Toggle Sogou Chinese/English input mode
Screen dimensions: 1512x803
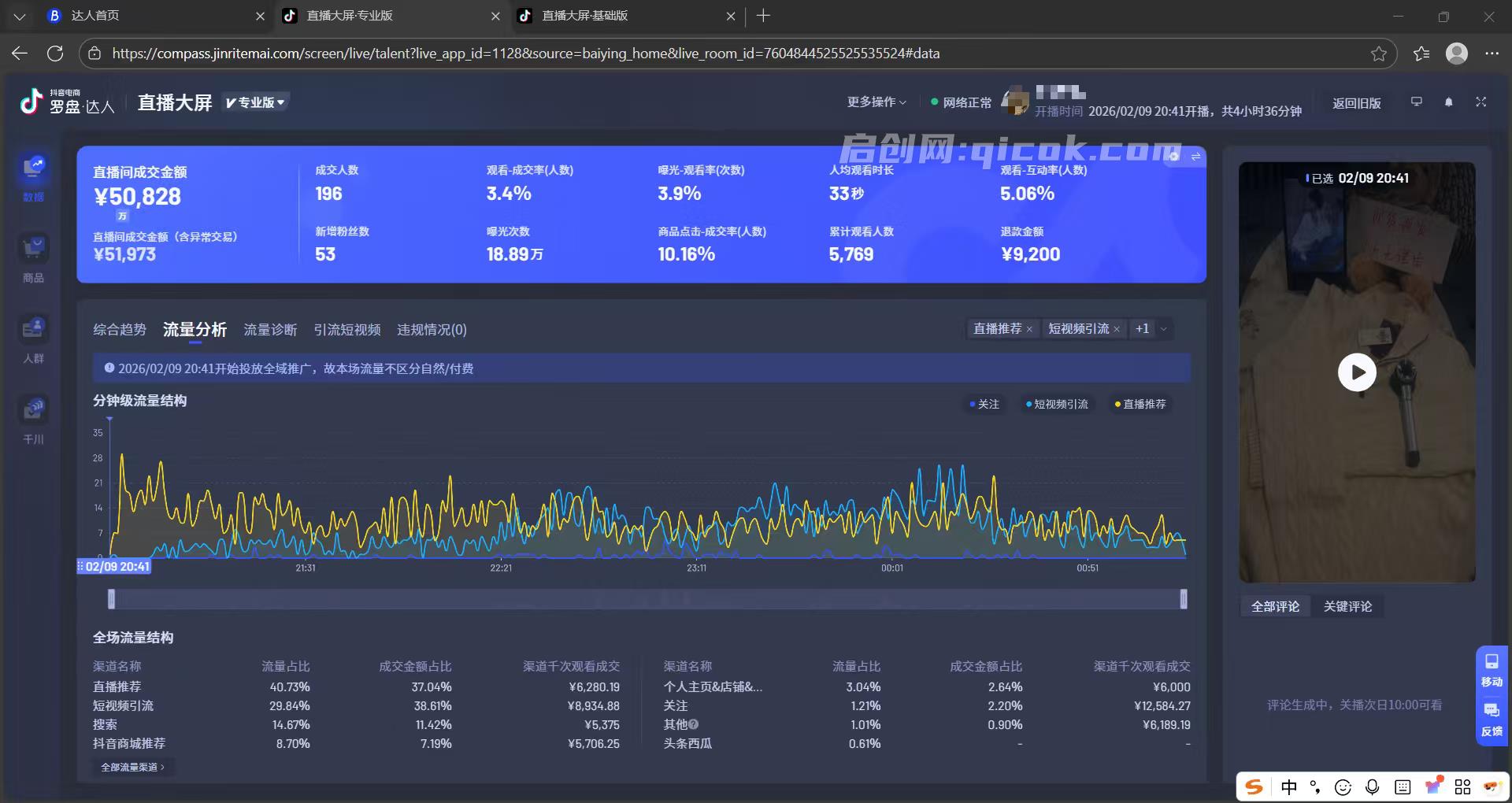coord(1289,786)
